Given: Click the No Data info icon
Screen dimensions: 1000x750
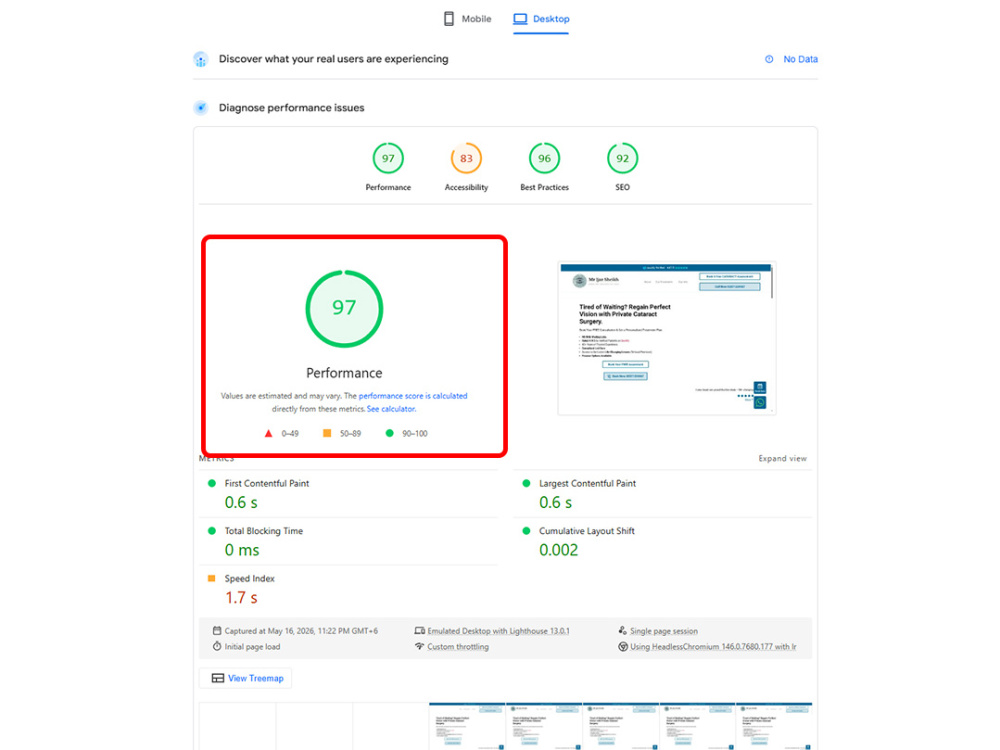Looking at the screenshot, I should point(769,59).
